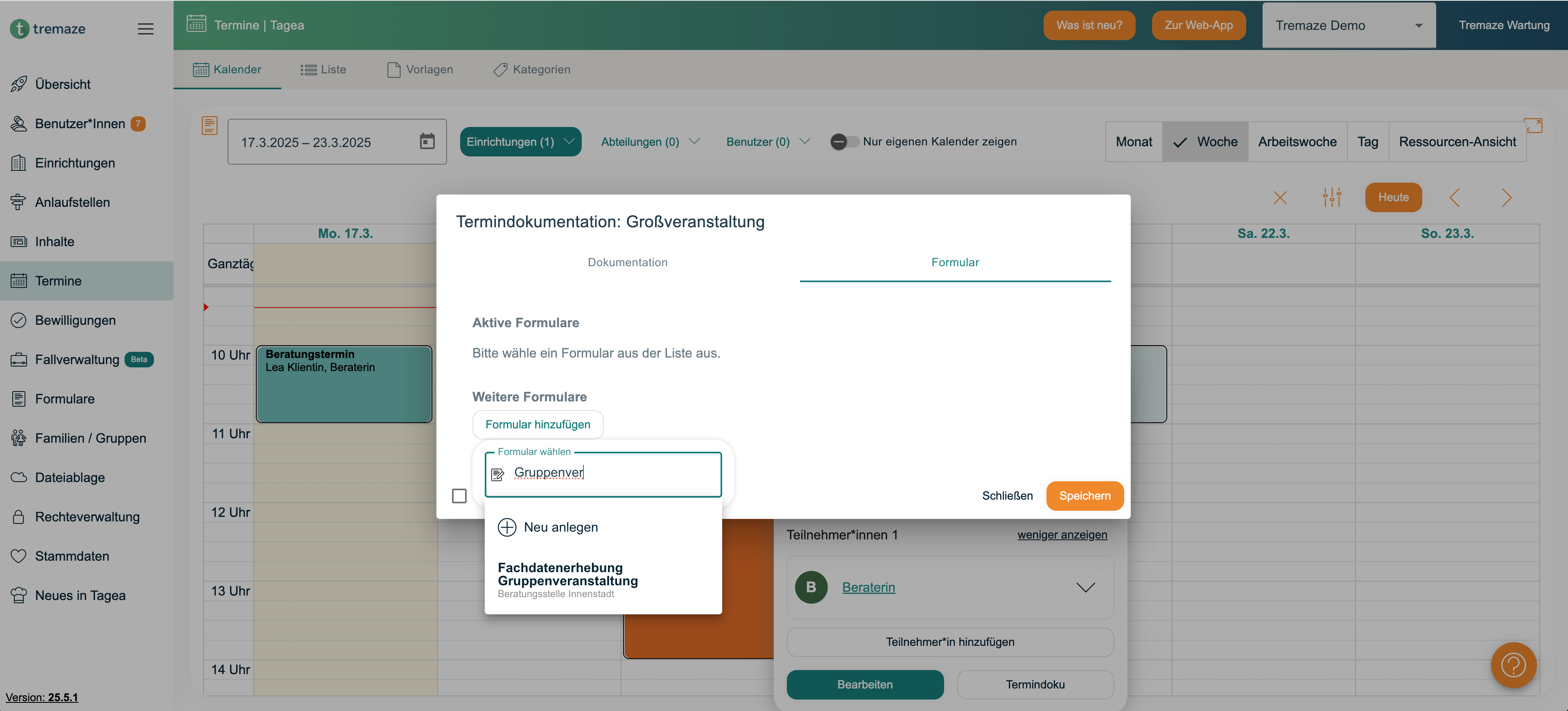Open the Beratungstermin event on Monday
The height and width of the screenshot is (711, 1568).
tap(344, 384)
